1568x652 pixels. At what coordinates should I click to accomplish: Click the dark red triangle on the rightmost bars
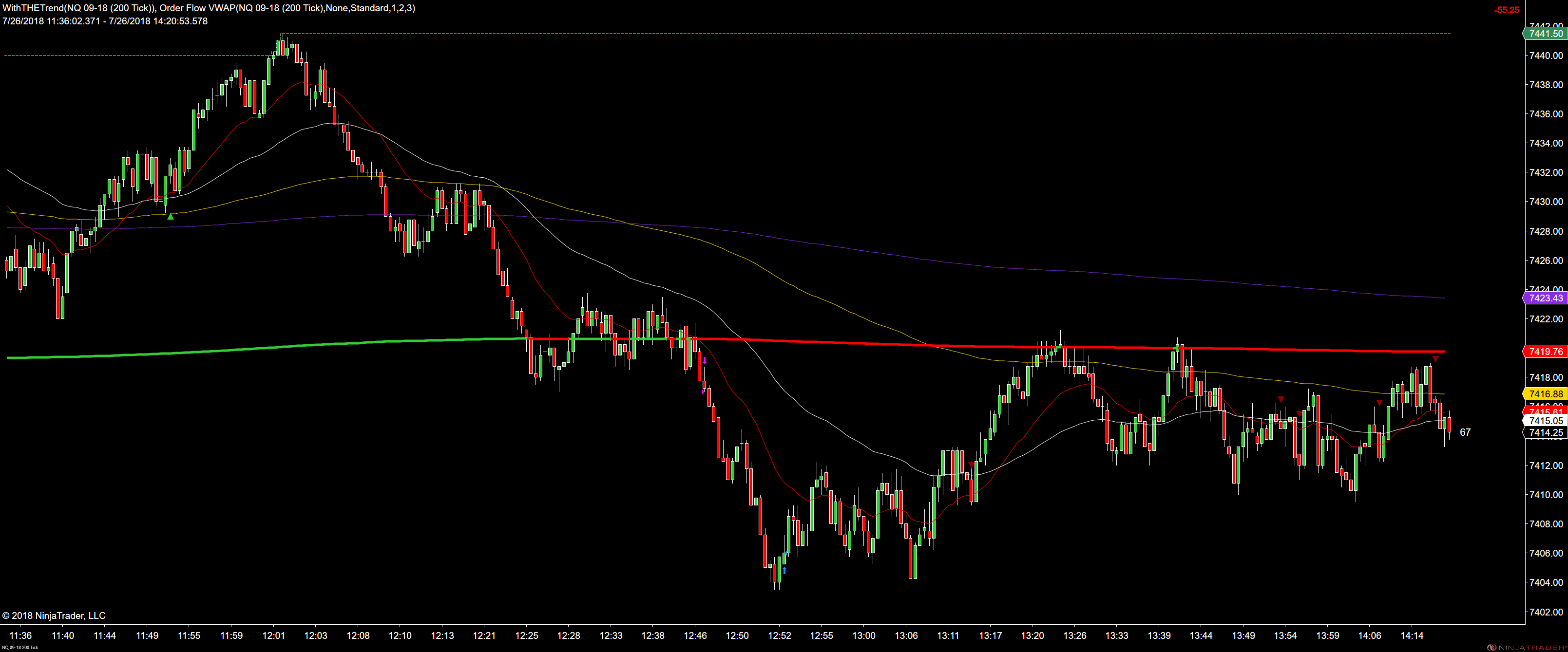pos(1435,359)
